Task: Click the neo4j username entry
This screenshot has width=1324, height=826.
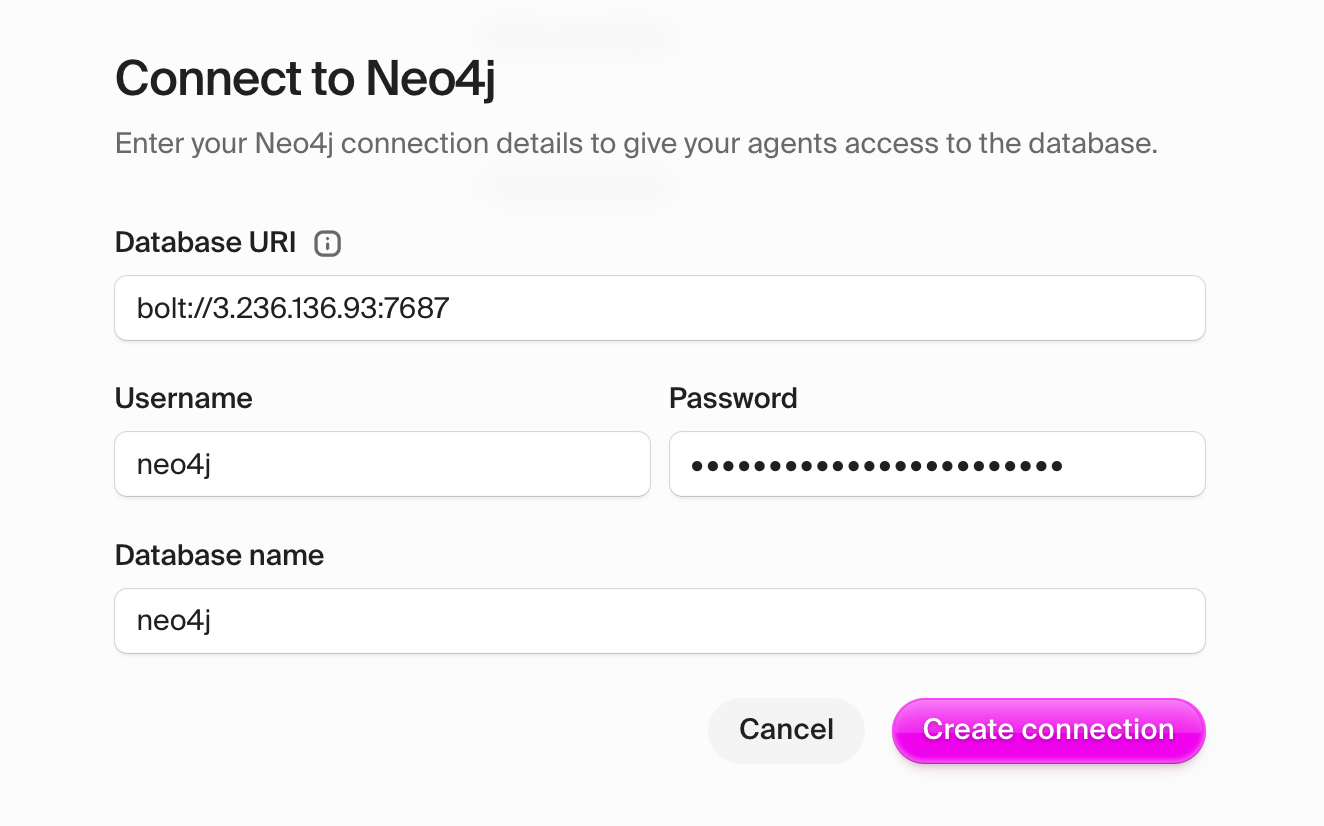Action: 383,464
